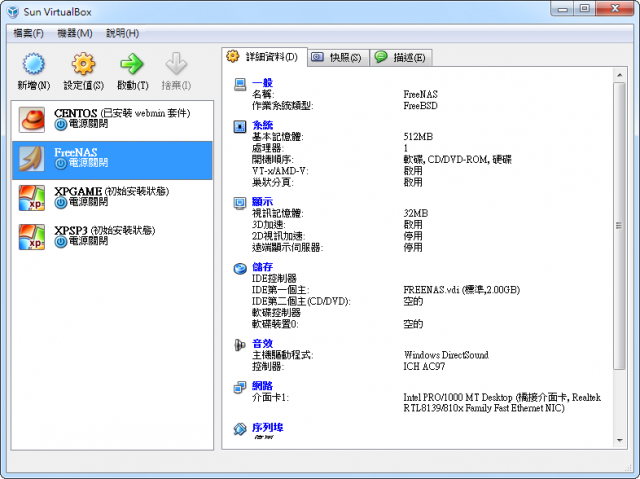Click the Storage (儲存) disk icon
Viewport: 640px width, 479px height.
click(x=240, y=268)
